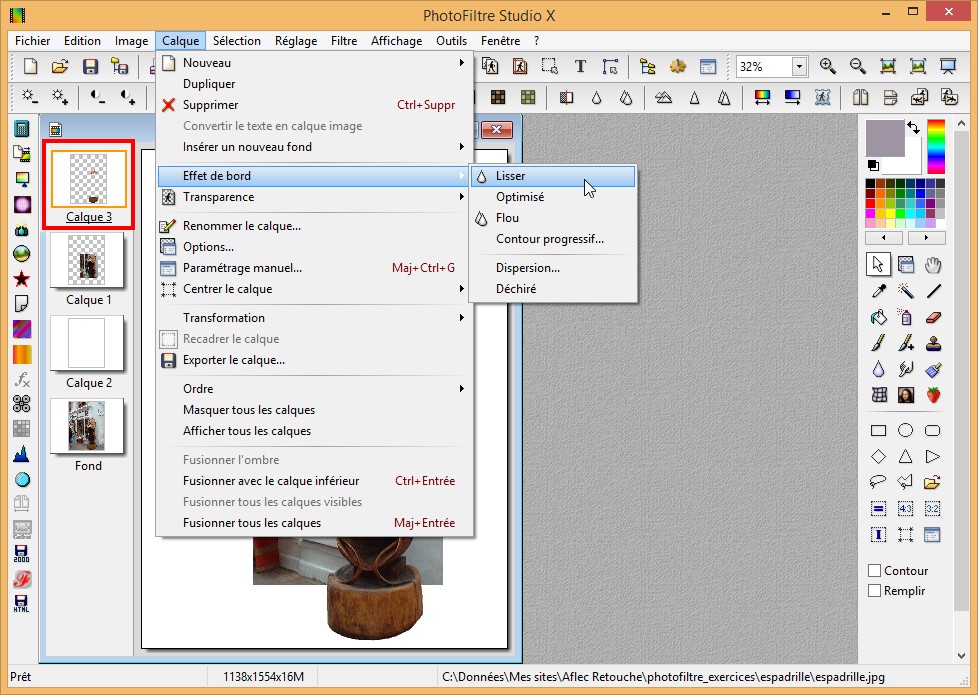Open the Filtre menu
This screenshot has height=695, width=978.
(344, 41)
